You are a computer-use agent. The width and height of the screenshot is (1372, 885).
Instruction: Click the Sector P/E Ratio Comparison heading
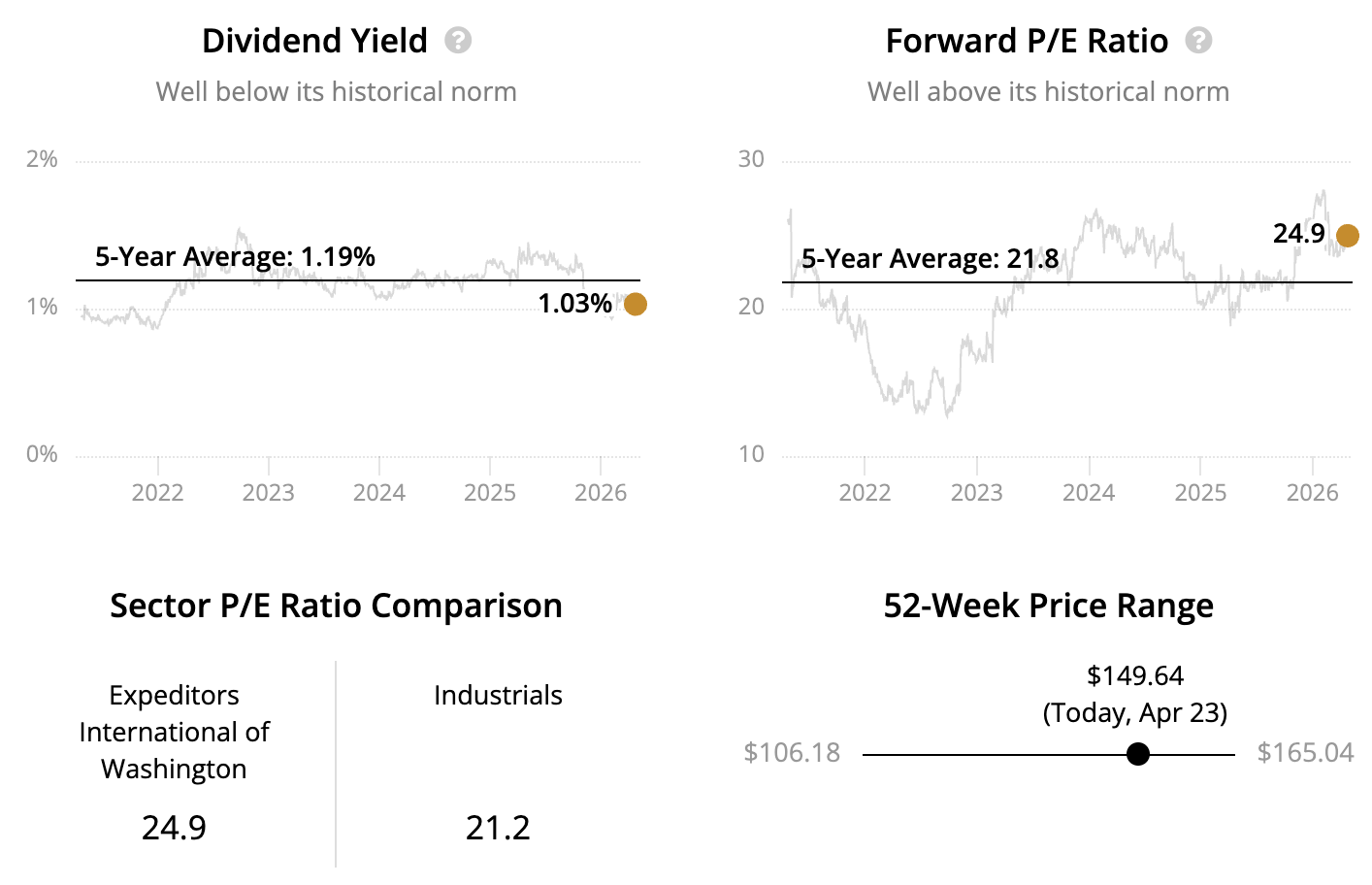(336, 606)
